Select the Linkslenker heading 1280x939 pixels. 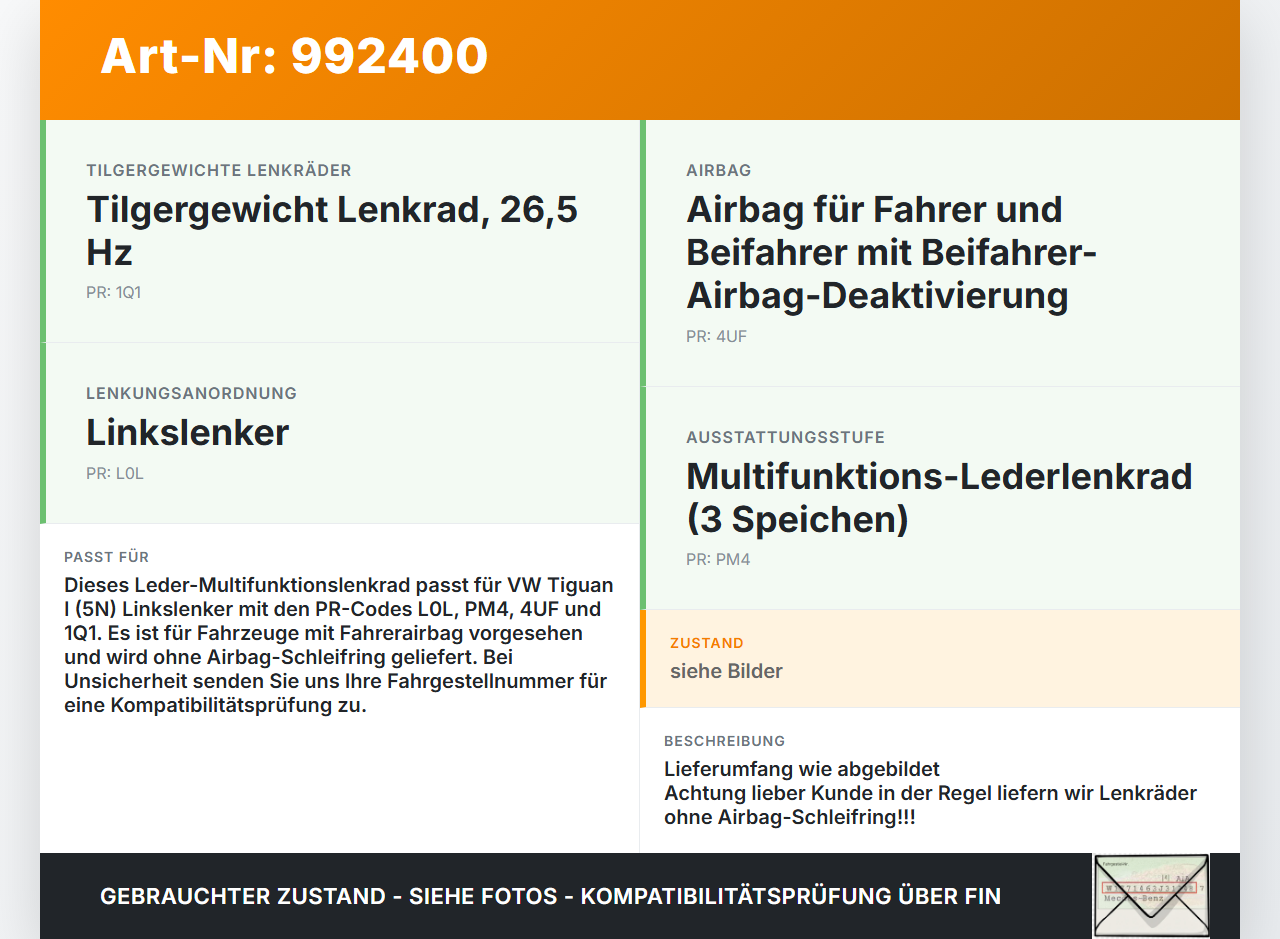click(x=187, y=432)
